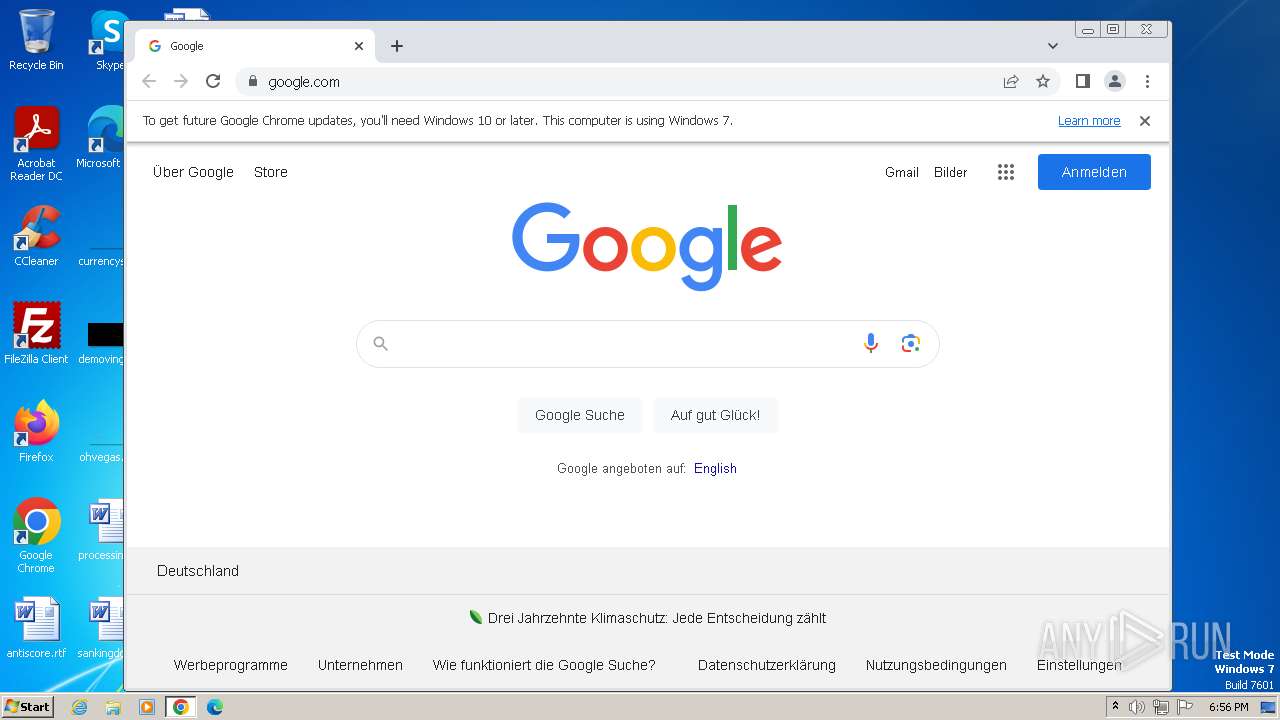Image resolution: width=1280 pixels, height=720 pixels.
Task: Open the Windows Start menu
Action: click(28, 706)
